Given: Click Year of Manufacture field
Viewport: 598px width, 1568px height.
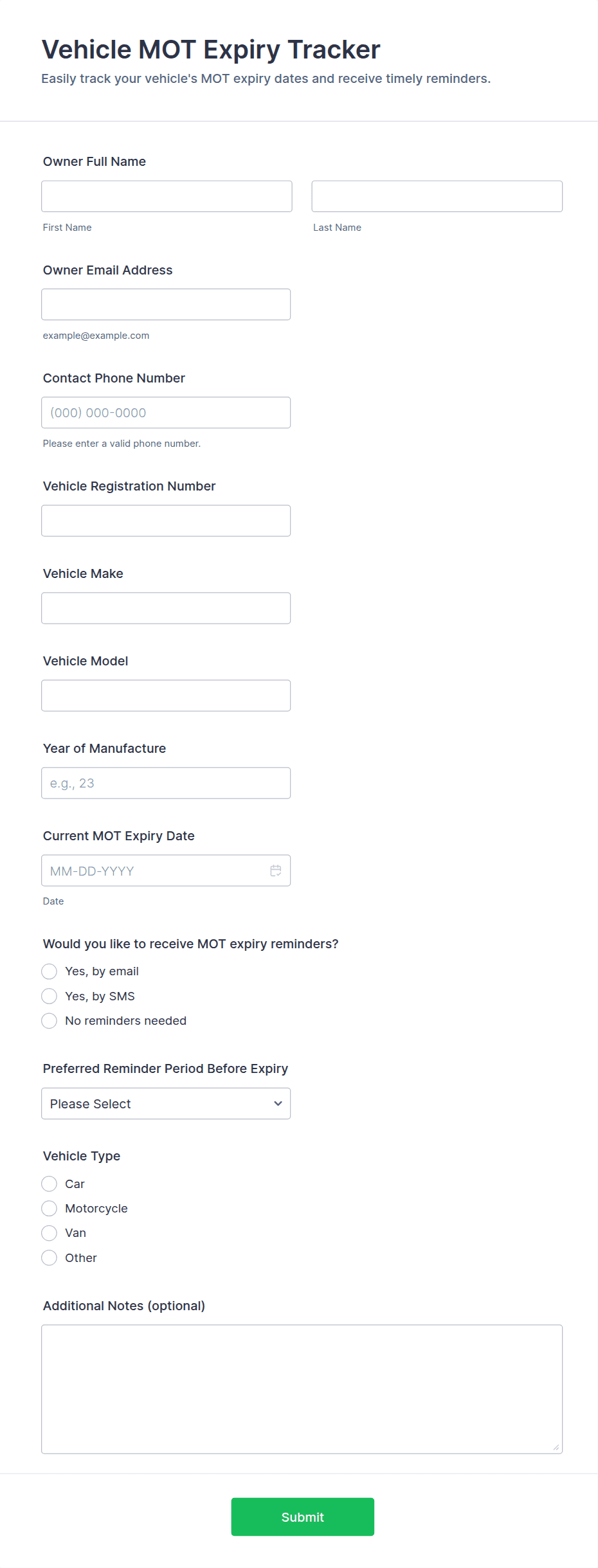Looking at the screenshot, I should tap(166, 783).
